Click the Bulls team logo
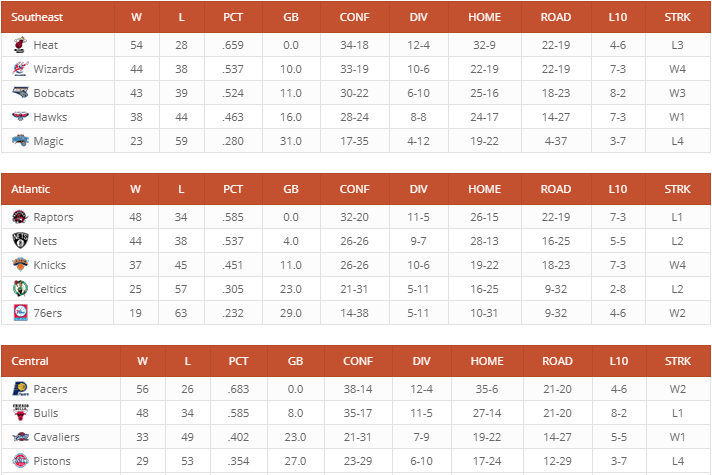 [20, 413]
